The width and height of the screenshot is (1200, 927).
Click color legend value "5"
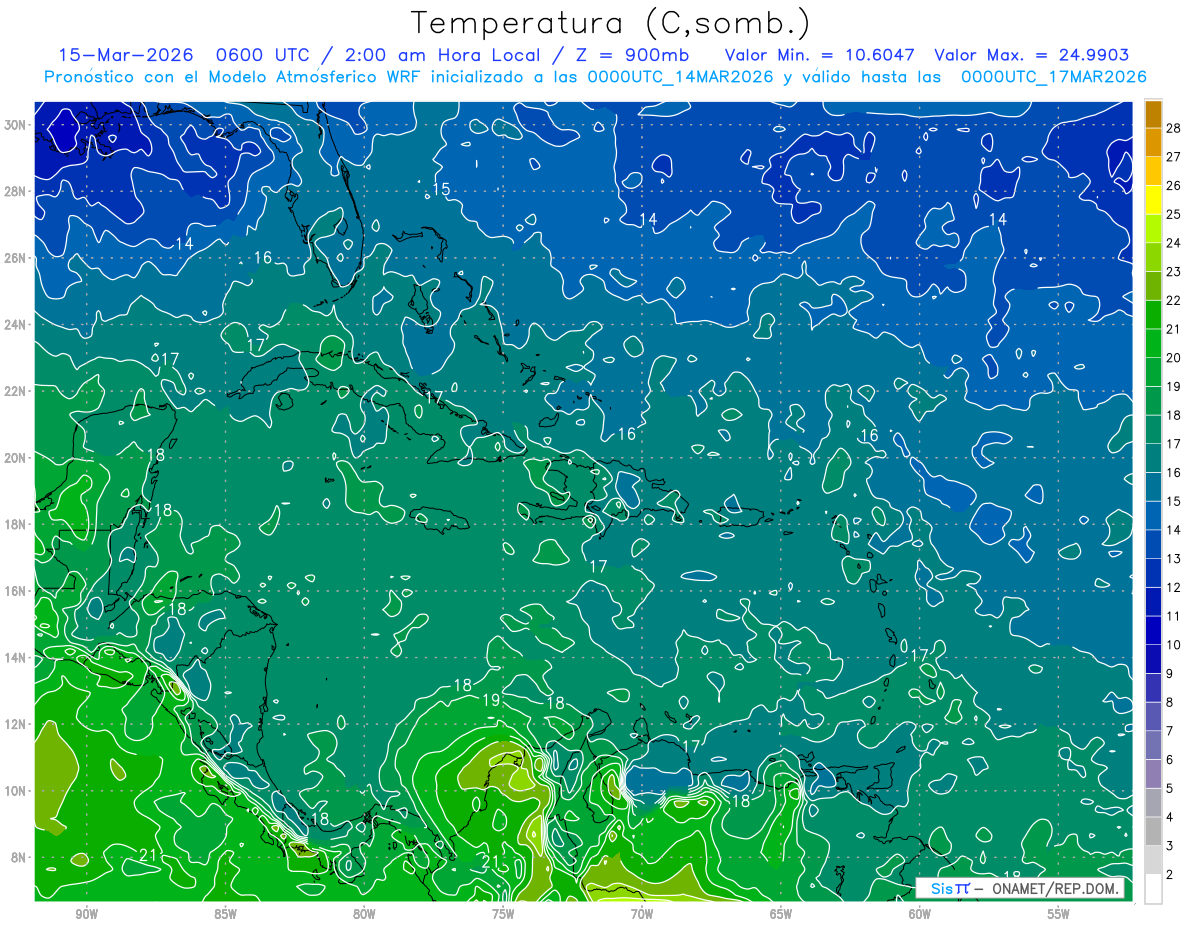(1170, 788)
